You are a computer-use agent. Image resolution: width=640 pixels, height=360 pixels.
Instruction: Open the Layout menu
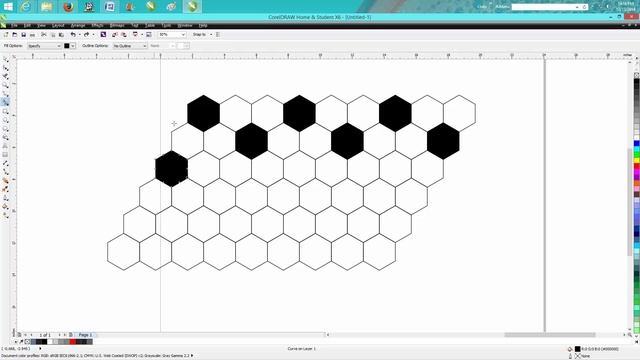(58, 25)
